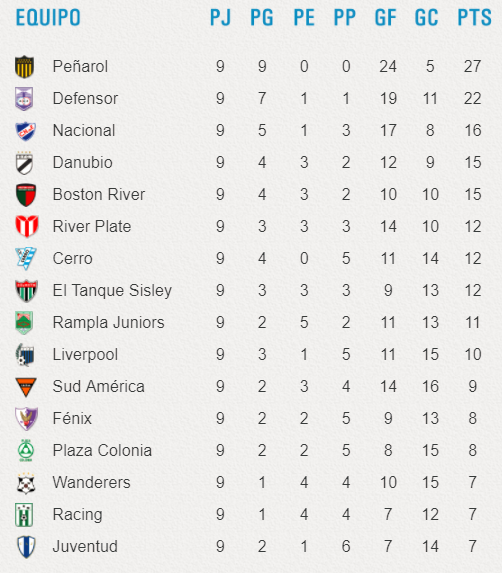Select the Danubio shield icon
Screen dimensions: 502x573
24,163
